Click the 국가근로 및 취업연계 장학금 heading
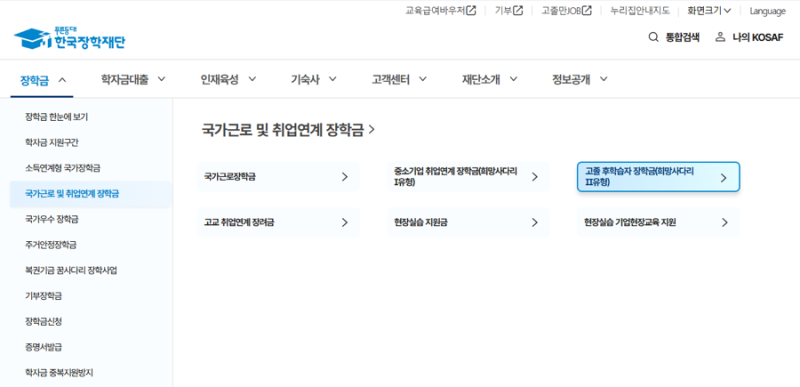This screenshot has height=387, width=800. [283, 130]
